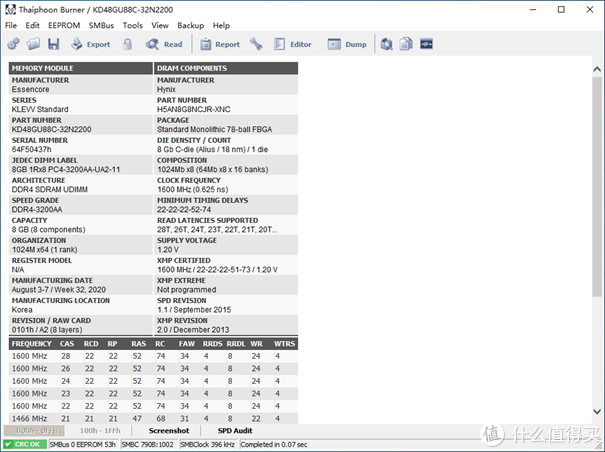Click the Read SPD toolbar button
Image resolution: width=605 pixels, height=452 pixels.
click(x=164, y=44)
